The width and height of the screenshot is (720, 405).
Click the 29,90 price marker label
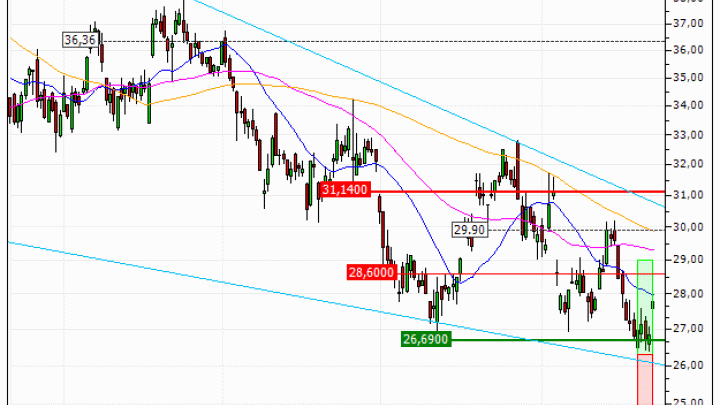pyautogui.click(x=470, y=229)
